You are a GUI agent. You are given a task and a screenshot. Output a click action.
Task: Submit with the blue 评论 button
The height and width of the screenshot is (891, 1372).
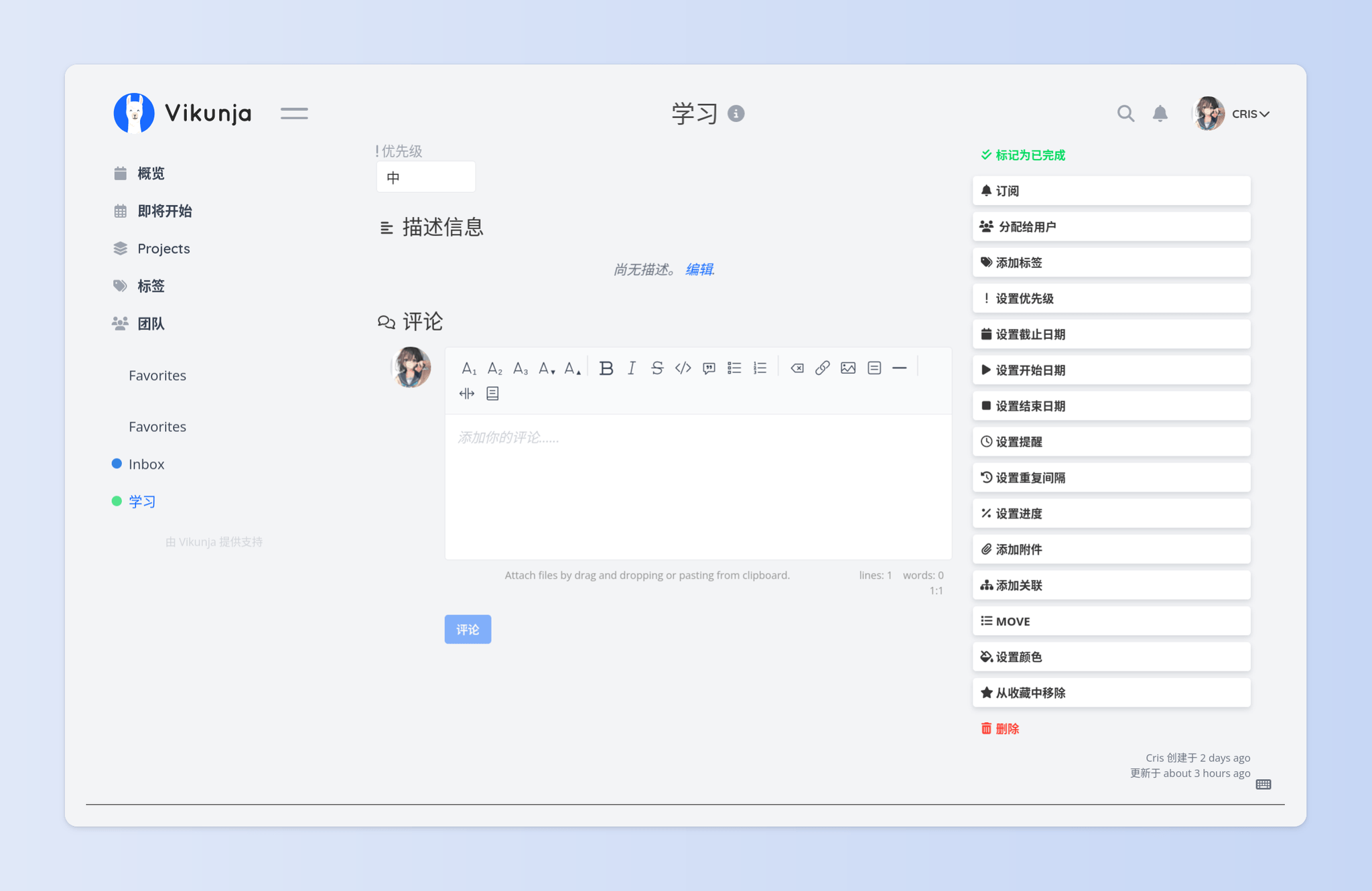click(x=468, y=629)
